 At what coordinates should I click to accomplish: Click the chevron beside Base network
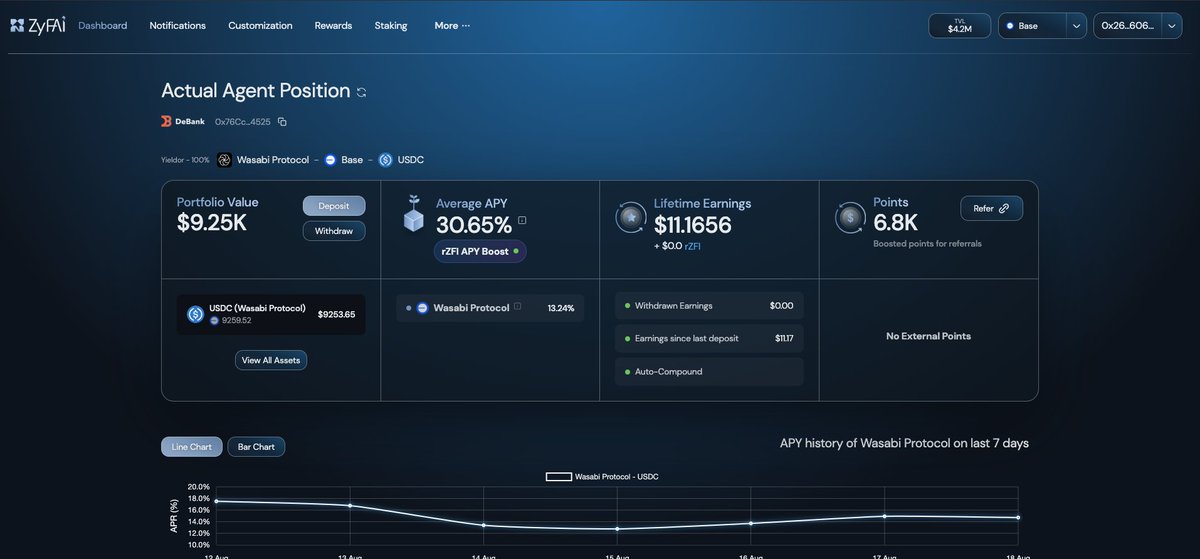(x=1076, y=26)
